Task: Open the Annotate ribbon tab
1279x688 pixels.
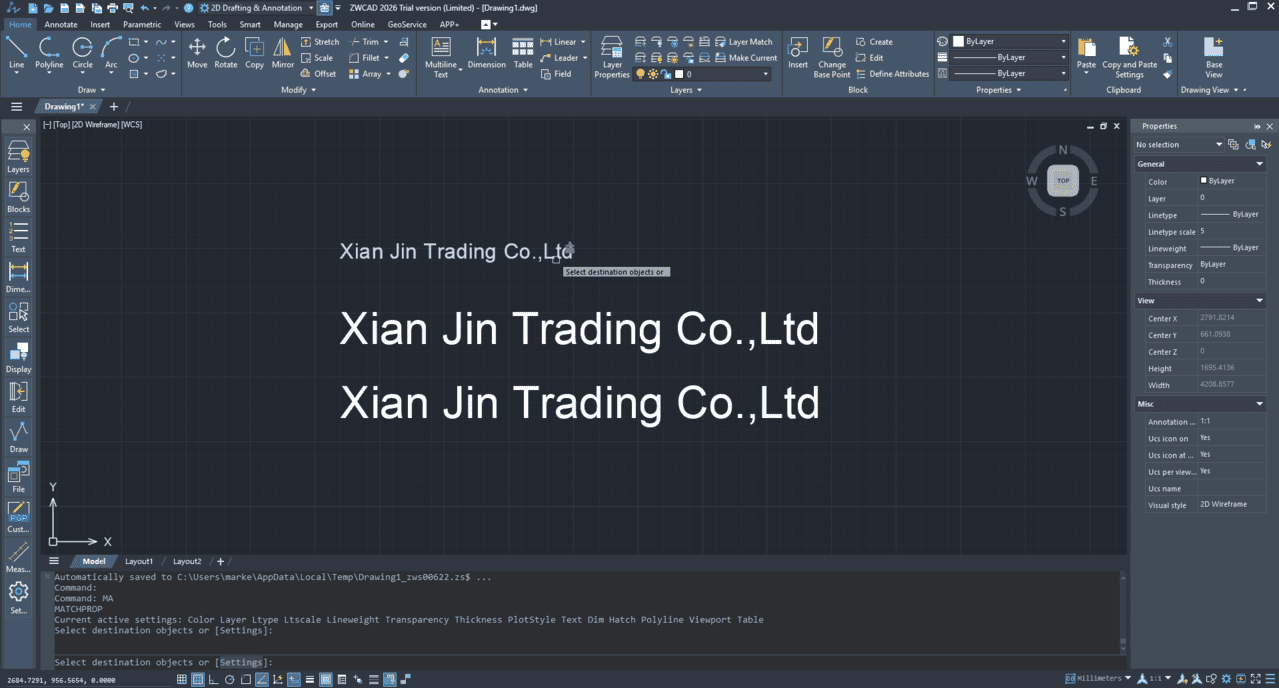Action: coord(61,24)
